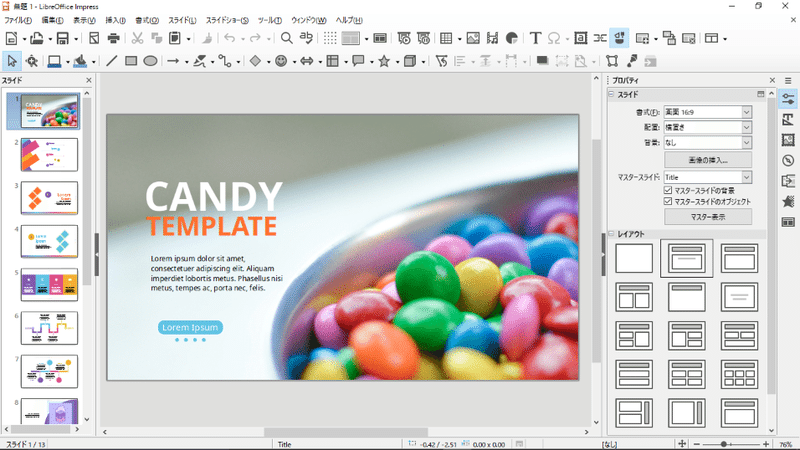Click the Fill Color bucket icon
Viewport: 800px width, 450px height.
[80, 61]
